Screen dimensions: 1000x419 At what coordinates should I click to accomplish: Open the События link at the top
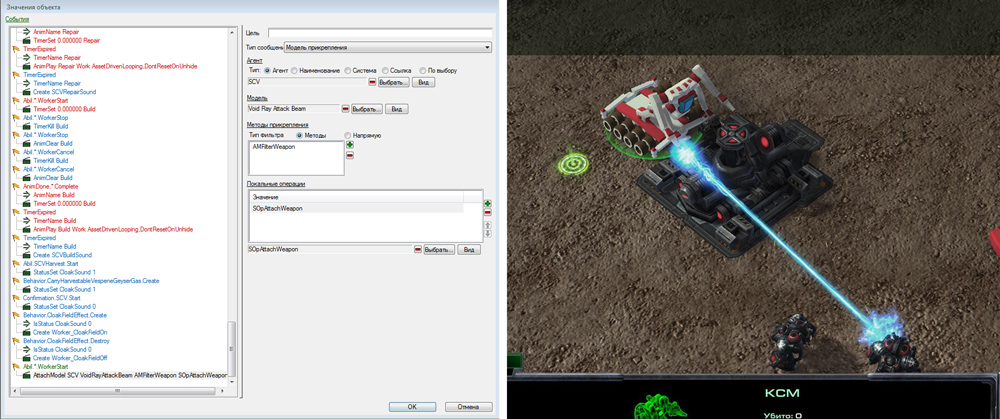click(x=17, y=19)
